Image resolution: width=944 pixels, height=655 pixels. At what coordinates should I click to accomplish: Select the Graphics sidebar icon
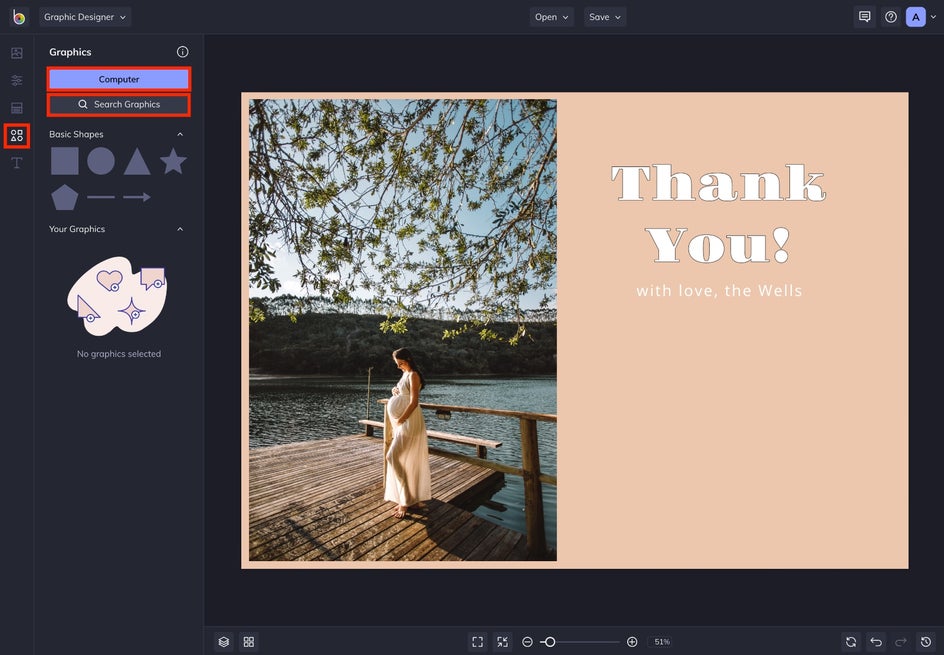(x=17, y=135)
